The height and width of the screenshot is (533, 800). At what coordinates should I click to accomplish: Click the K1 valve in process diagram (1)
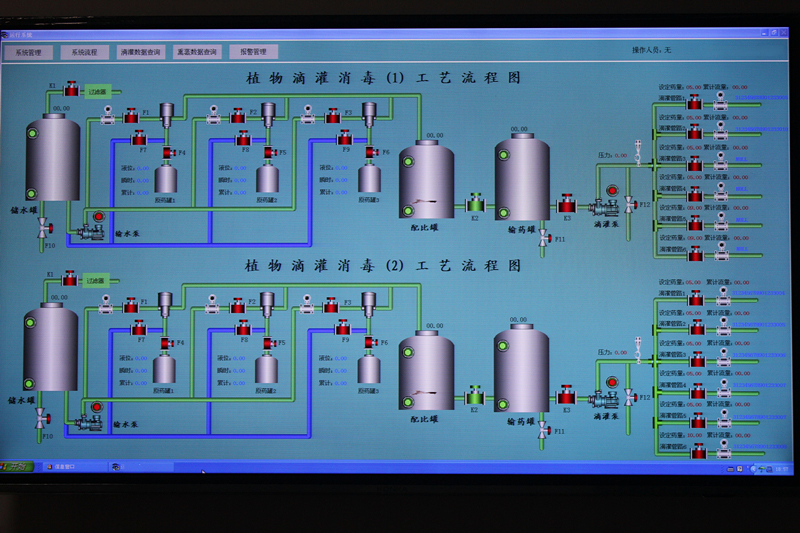click(71, 92)
